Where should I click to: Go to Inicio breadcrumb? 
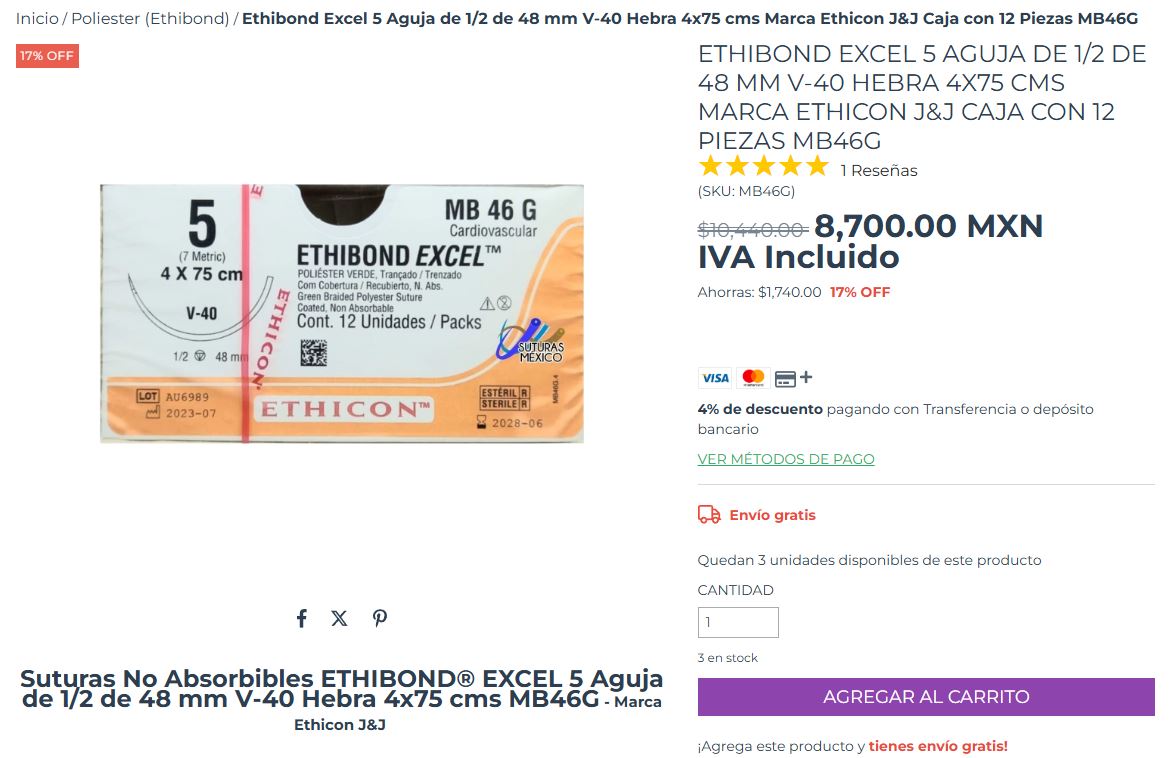37,19
